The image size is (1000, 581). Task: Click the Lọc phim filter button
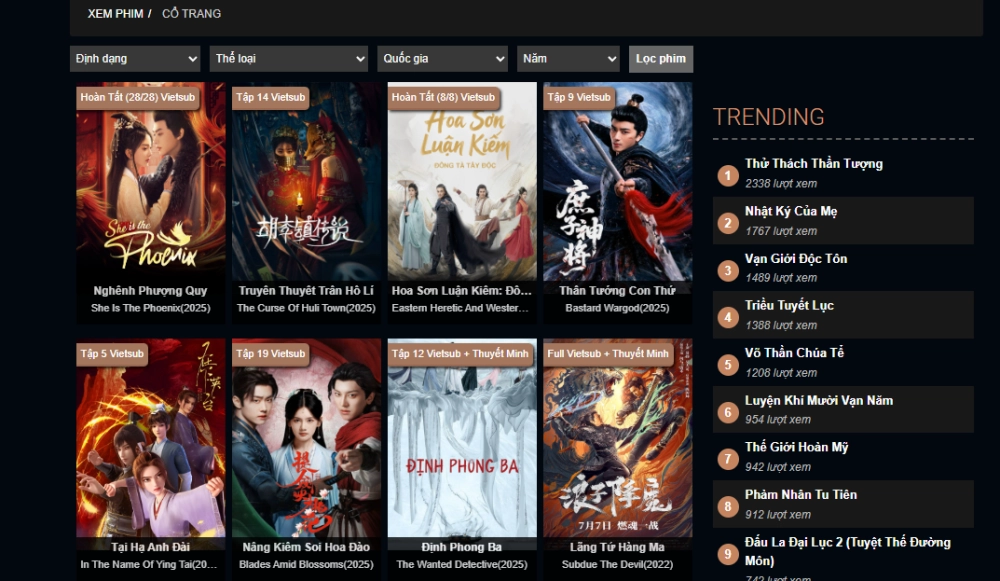point(661,59)
